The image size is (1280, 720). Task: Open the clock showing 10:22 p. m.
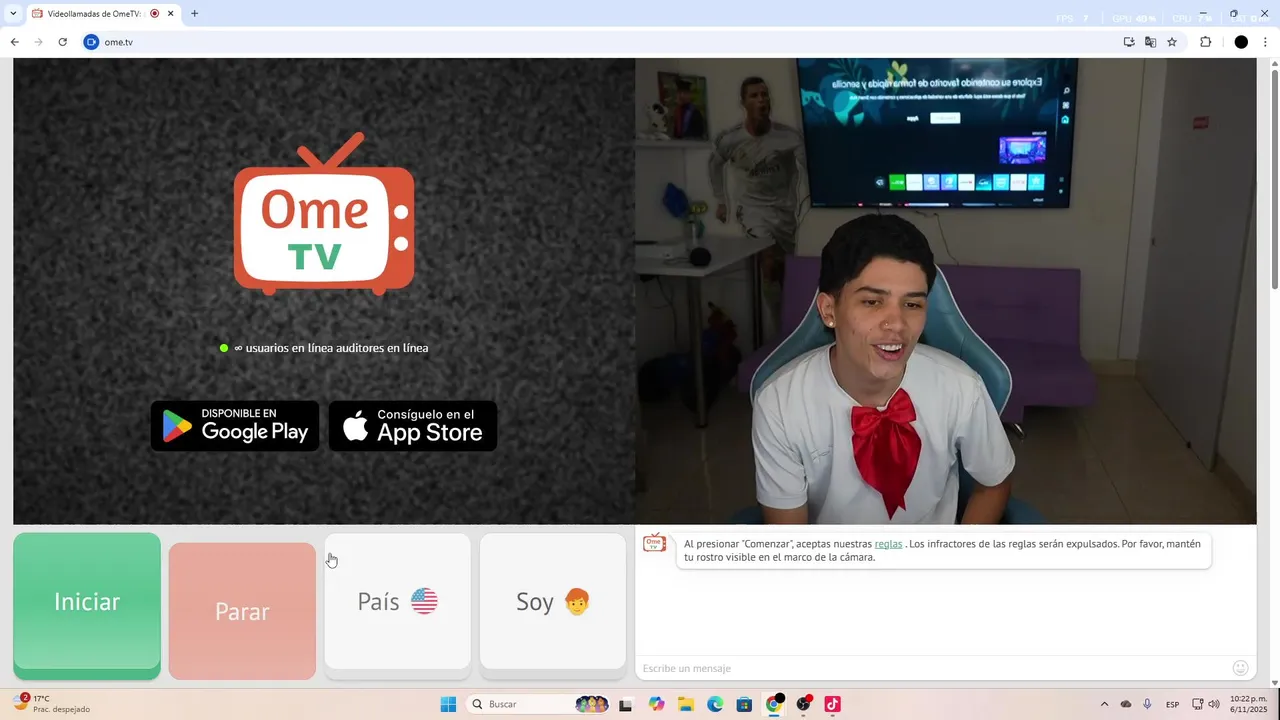point(1248,704)
